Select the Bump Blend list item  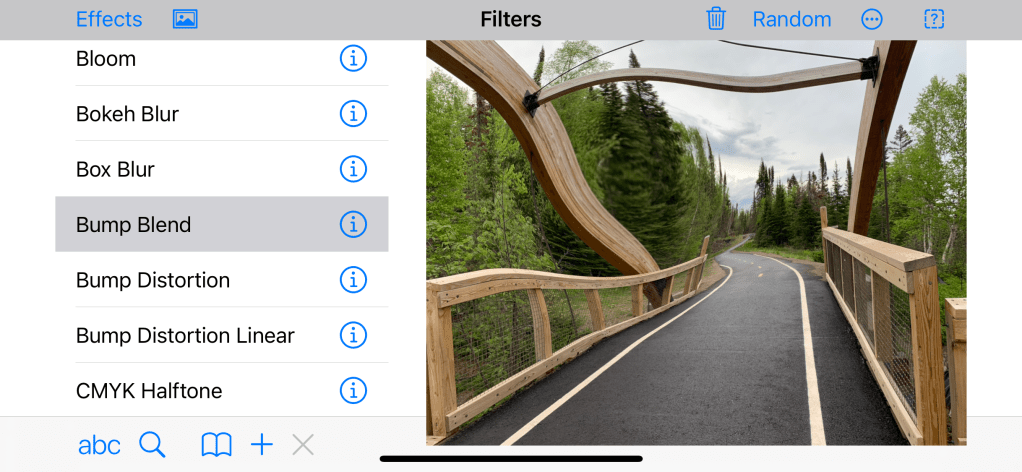pyautogui.click(x=222, y=224)
